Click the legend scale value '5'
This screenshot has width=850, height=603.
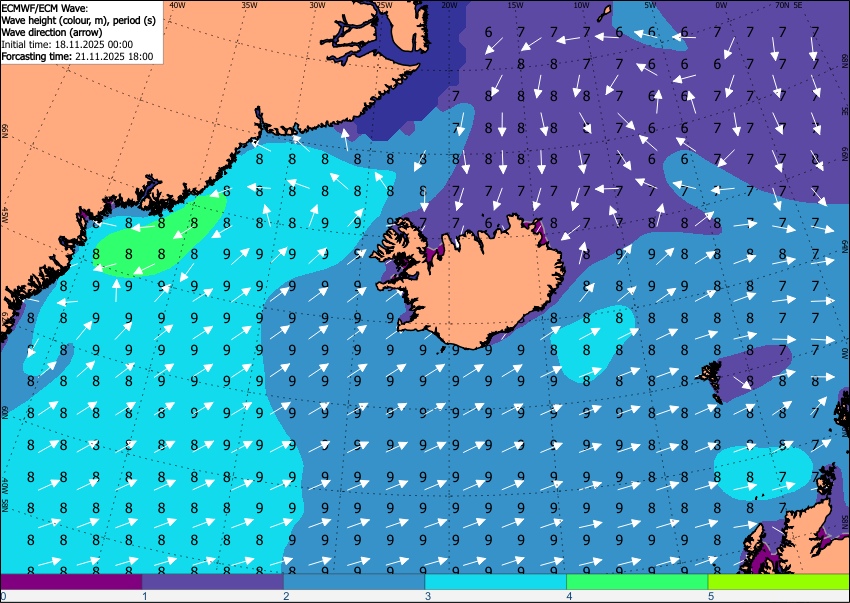(x=711, y=596)
